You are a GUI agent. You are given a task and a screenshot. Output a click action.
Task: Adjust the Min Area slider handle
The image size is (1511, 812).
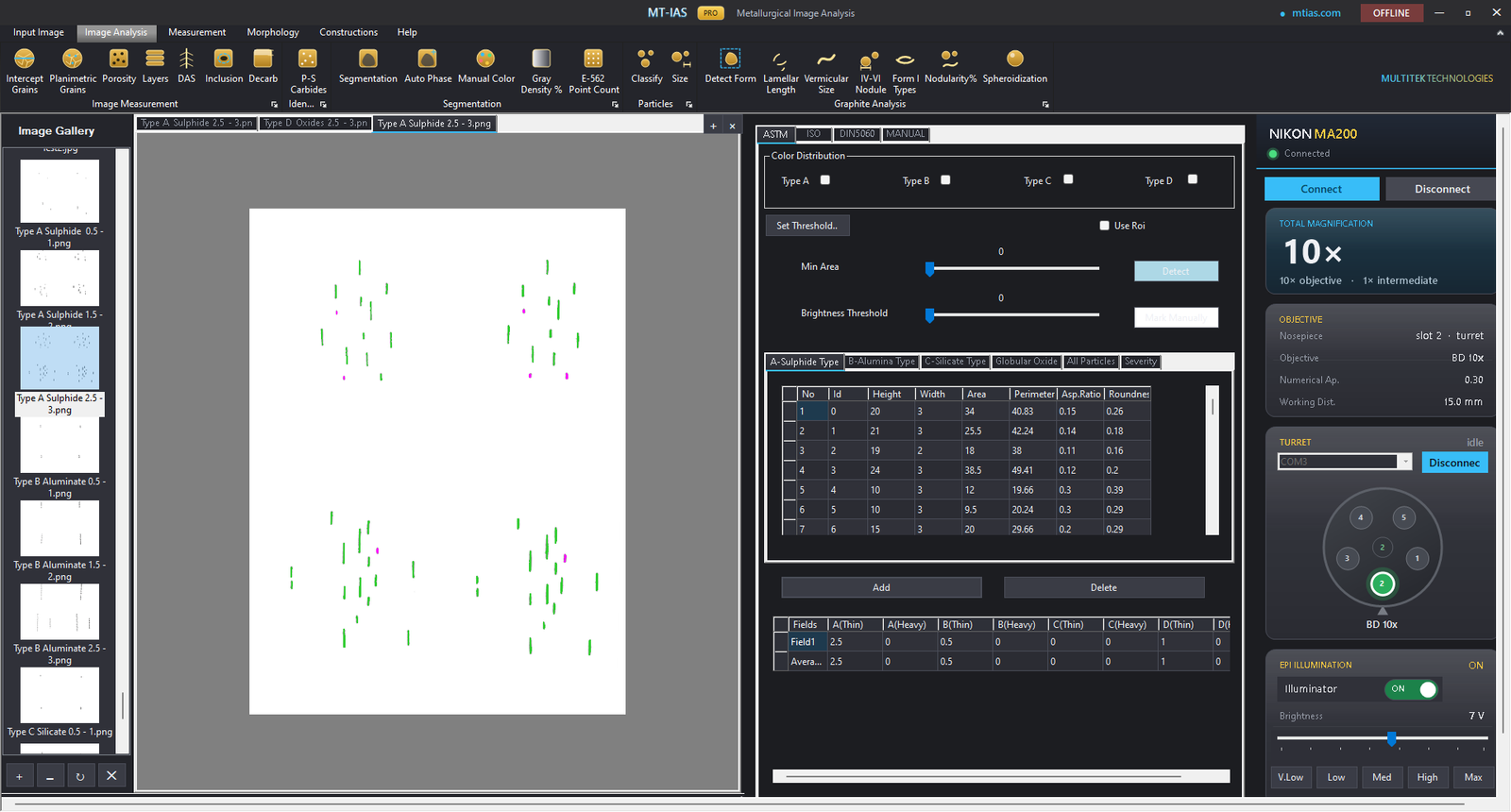[x=930, y=269]
